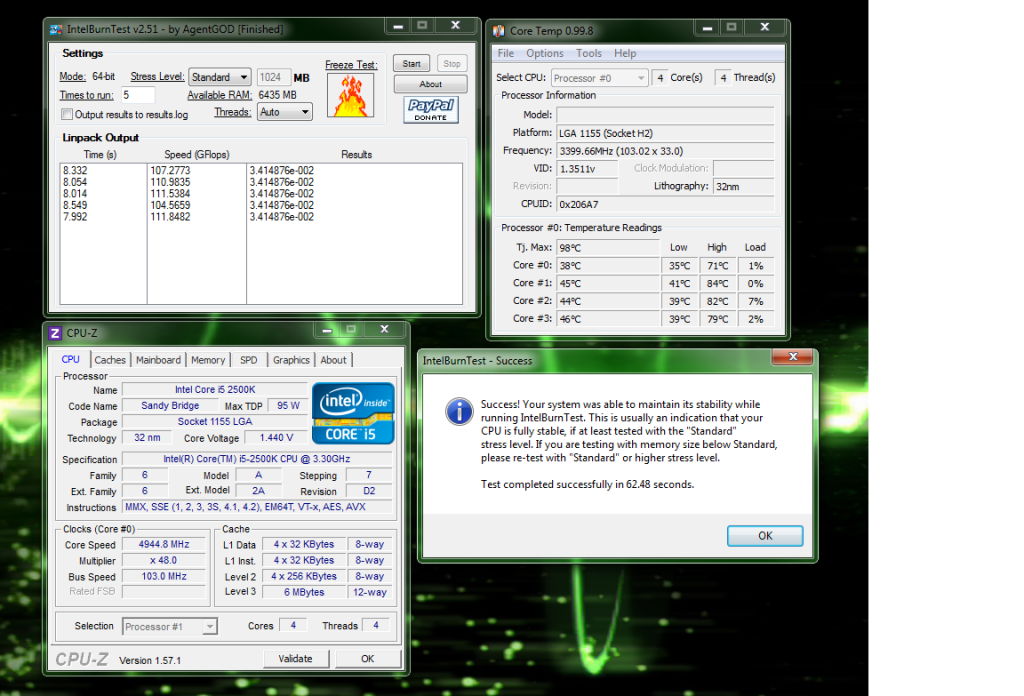The height and width of the screenshot is (696, 1024).
Task: Click the VID value 1.3511v
Action: [x=587, y=168]
